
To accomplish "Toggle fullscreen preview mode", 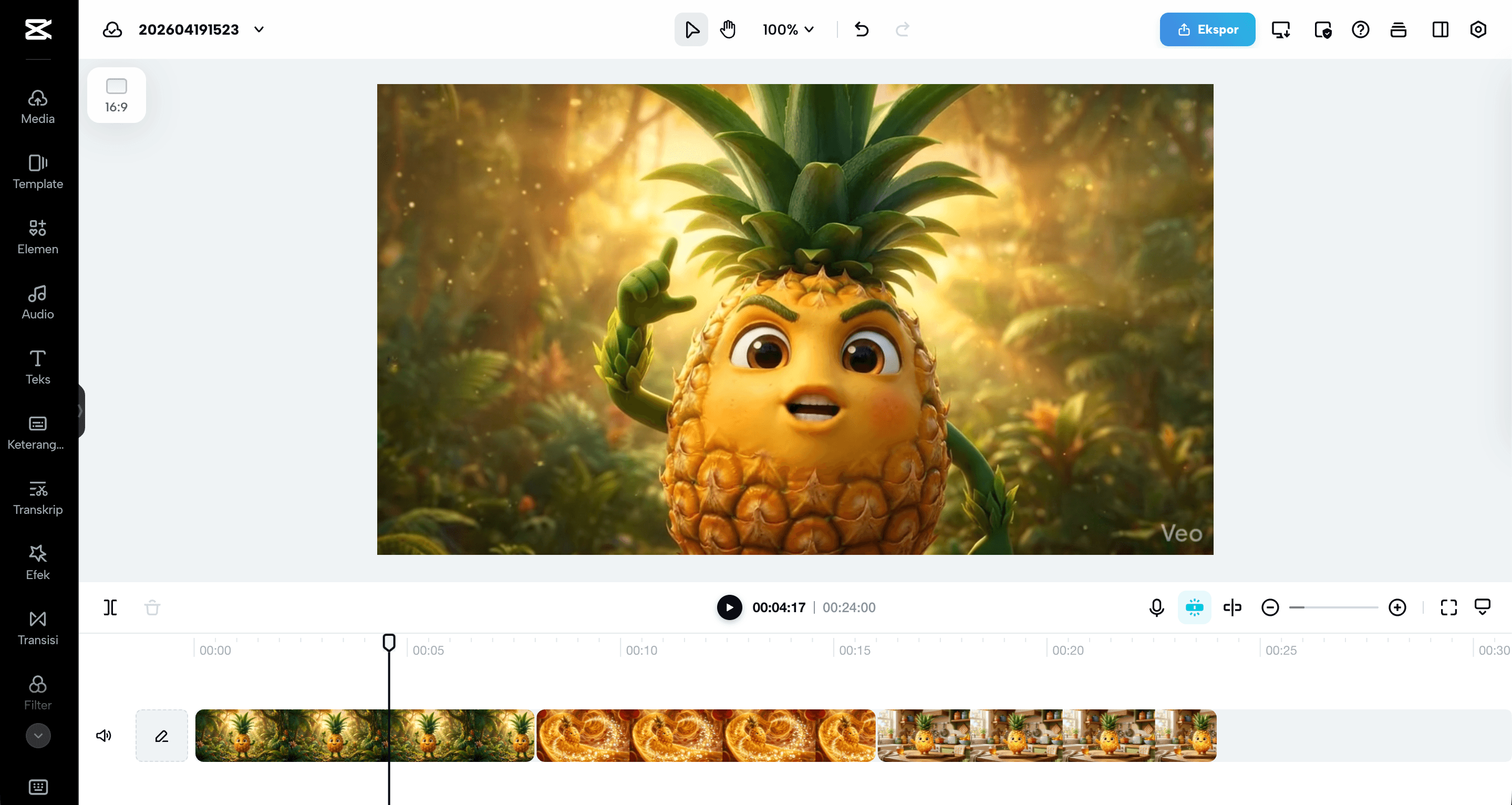I will coord(1448,608).
